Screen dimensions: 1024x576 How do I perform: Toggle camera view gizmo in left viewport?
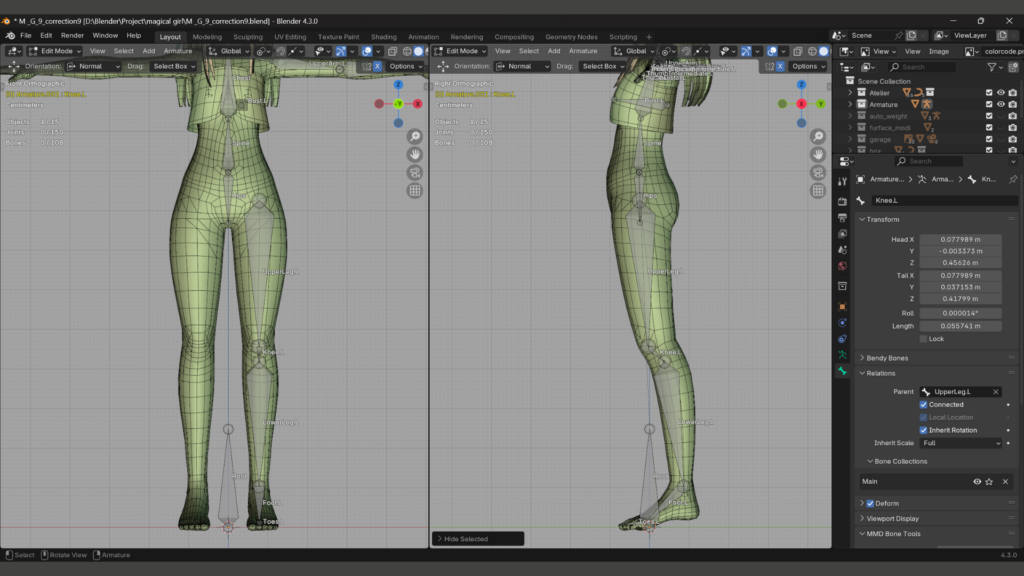[414, 173]
